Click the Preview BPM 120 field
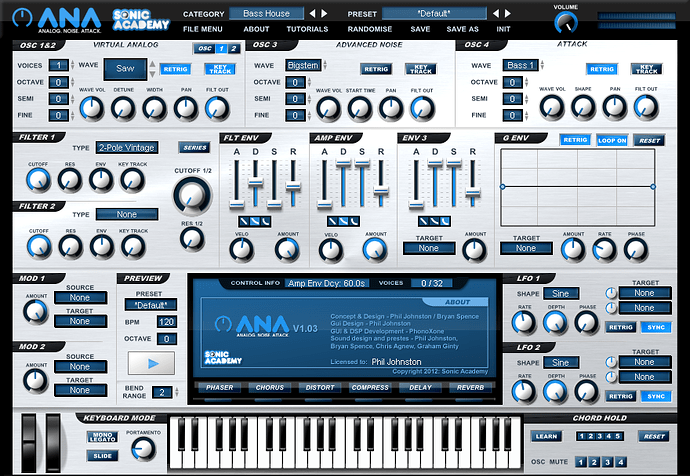This screenshot has width=690, height=476. [167, 322]
